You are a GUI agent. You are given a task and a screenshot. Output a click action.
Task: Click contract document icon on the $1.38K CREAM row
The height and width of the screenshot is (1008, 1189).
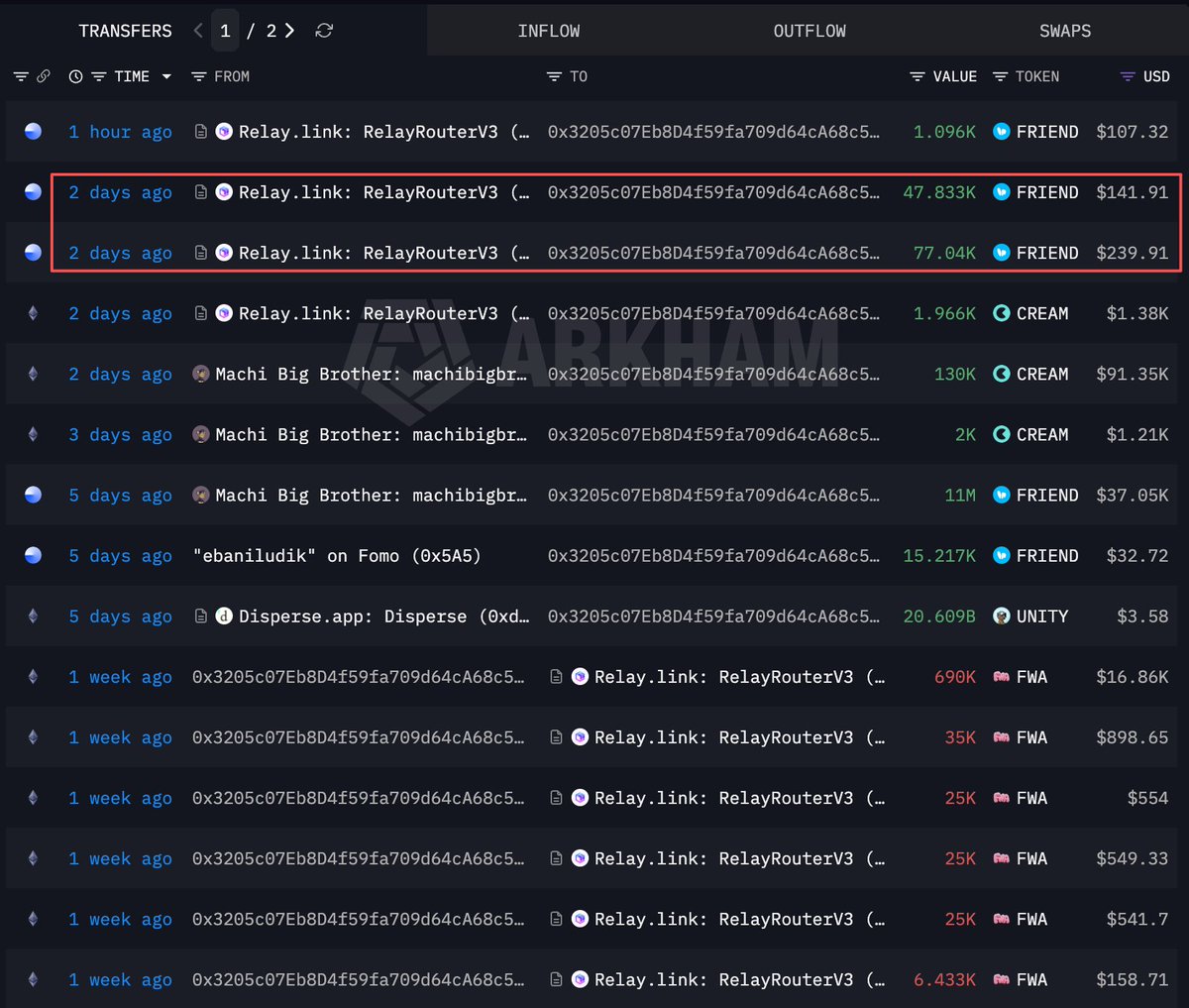[x=201, y=313]
